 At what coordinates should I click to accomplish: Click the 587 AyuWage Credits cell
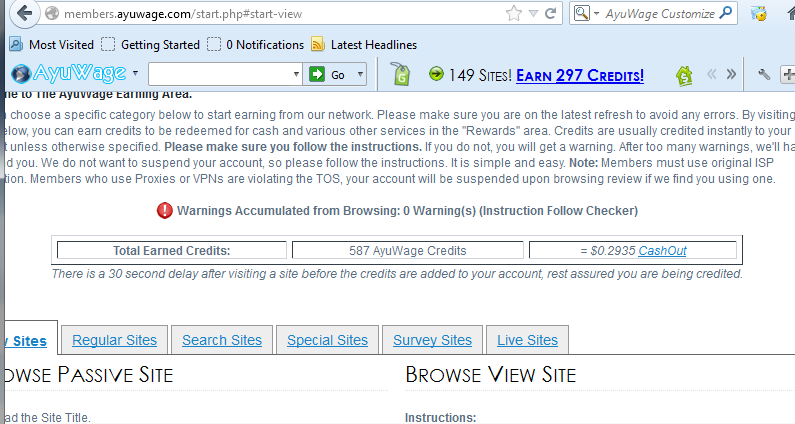coord(408,251)
